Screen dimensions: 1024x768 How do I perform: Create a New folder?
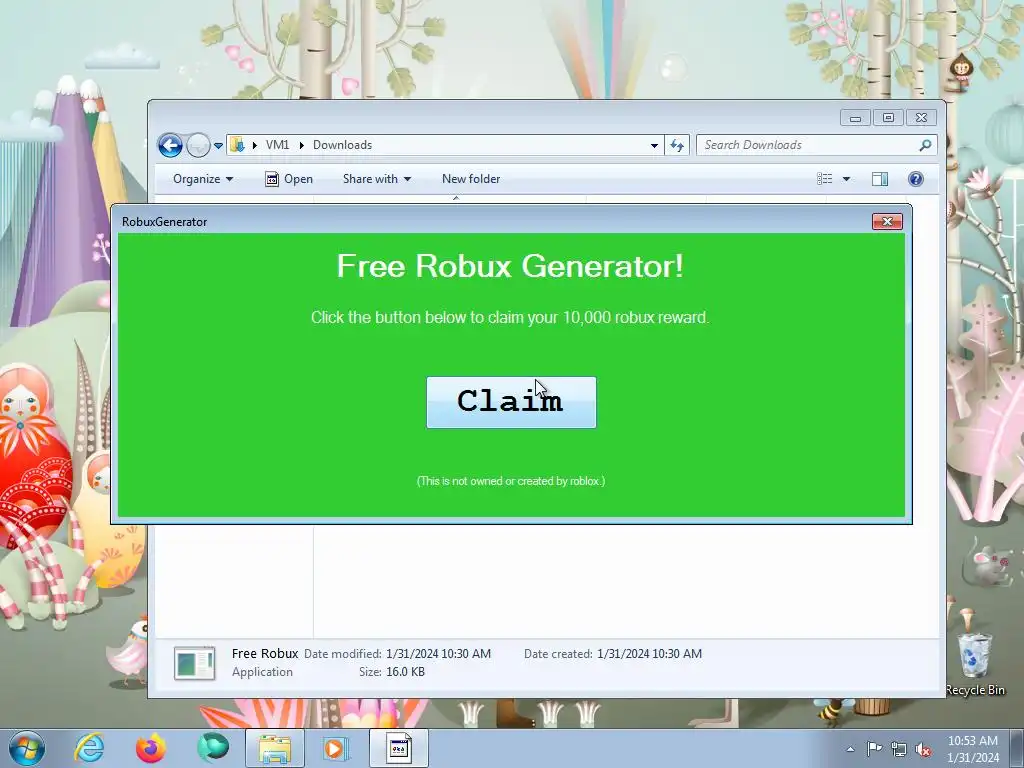tap(471, 179)
